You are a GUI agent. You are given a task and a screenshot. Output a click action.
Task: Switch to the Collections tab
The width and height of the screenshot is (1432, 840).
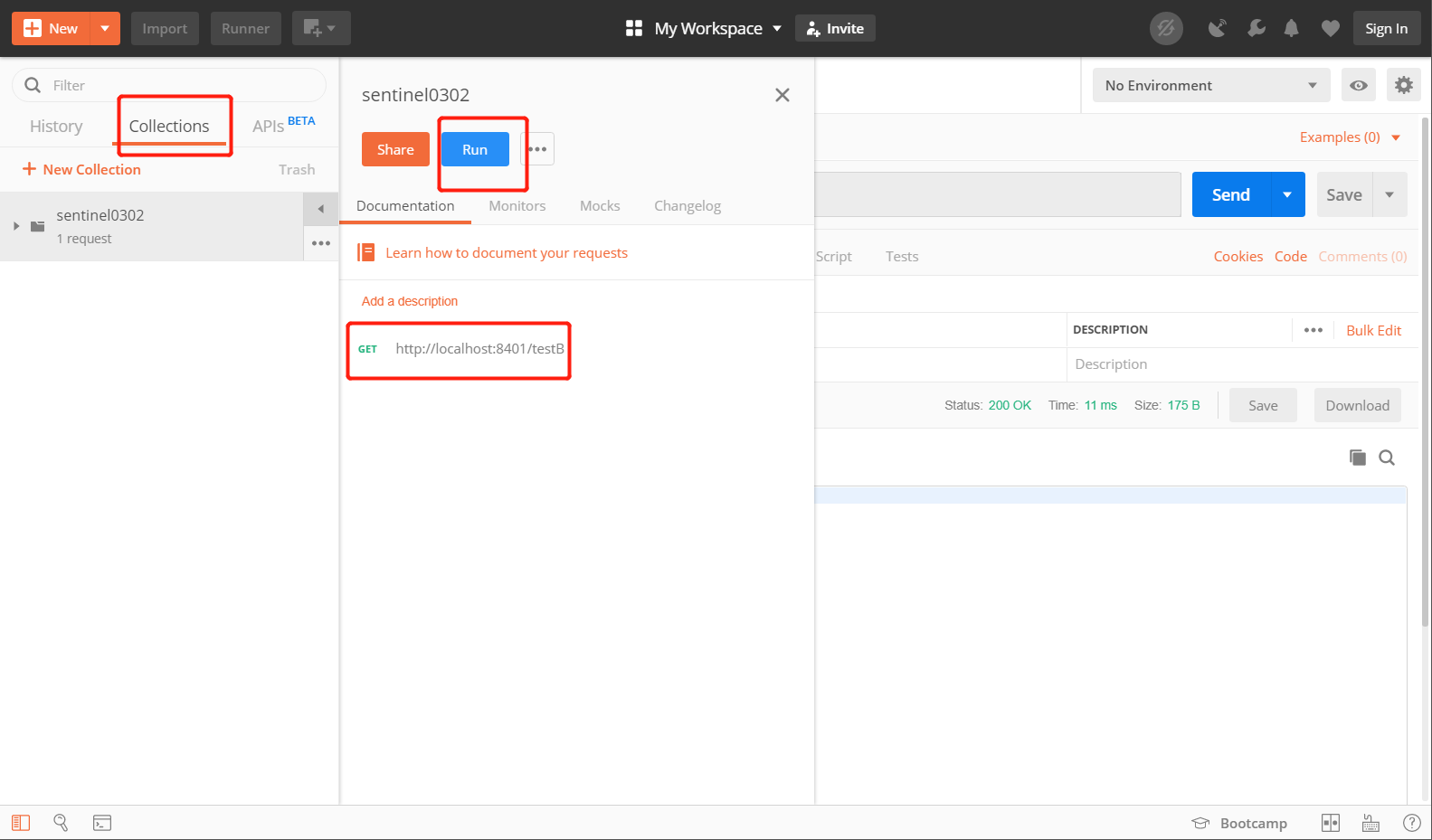click(x=169, y=126)
